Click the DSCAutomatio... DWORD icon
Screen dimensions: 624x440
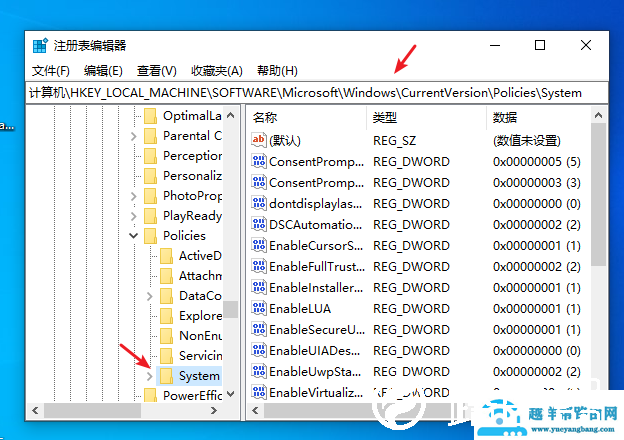259,224
